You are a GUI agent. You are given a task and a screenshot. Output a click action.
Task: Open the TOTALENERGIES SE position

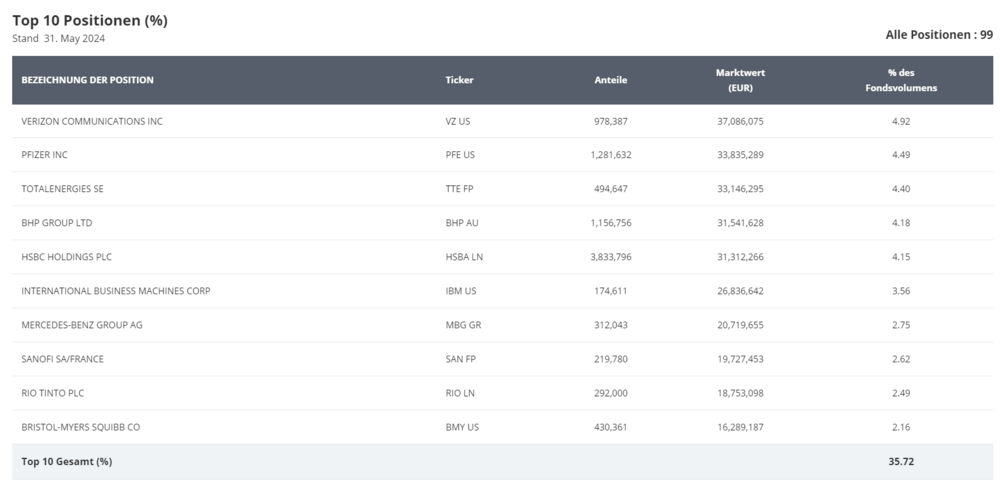point(62,189)
